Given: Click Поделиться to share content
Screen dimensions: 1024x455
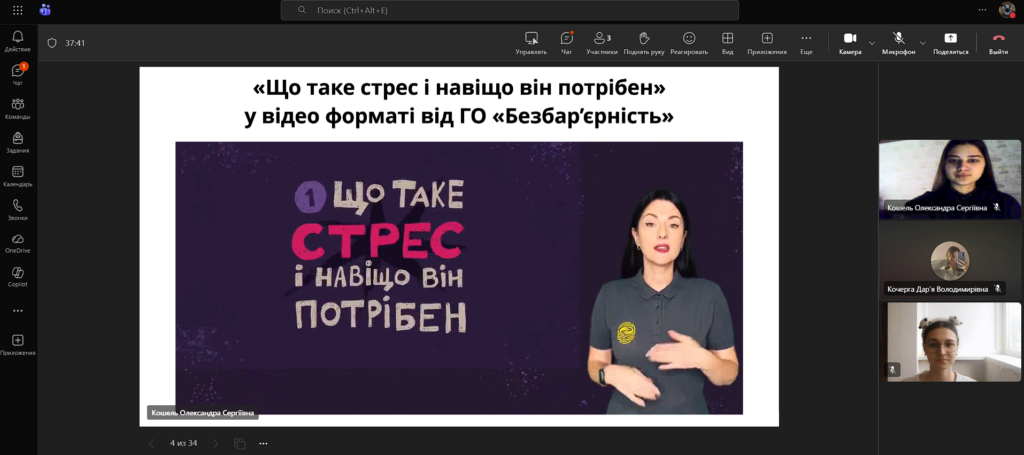Looking at the screenshot, I should click(x=950, y=42).
